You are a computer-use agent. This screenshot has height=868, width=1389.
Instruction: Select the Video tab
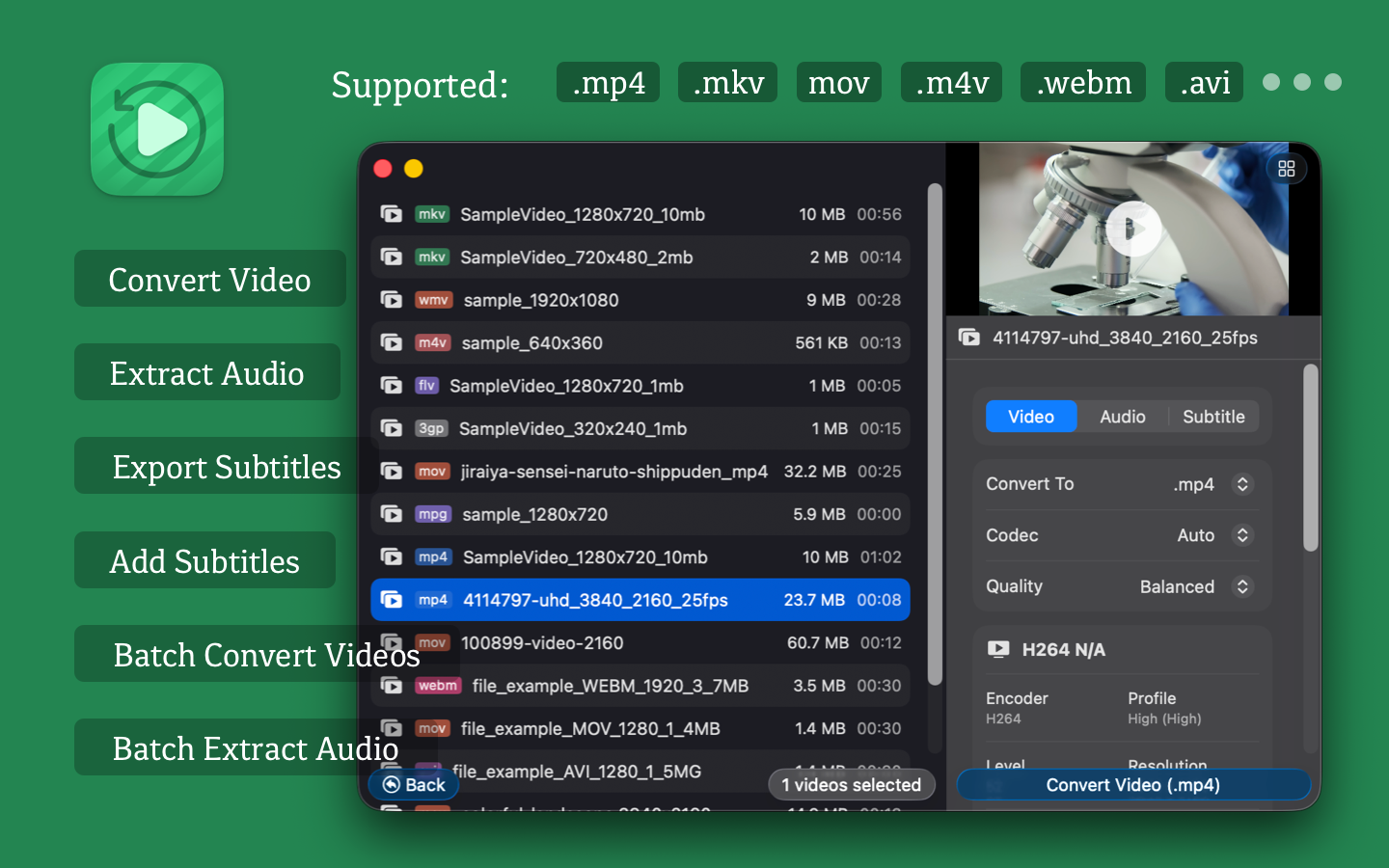click(x=1030, y=417)
